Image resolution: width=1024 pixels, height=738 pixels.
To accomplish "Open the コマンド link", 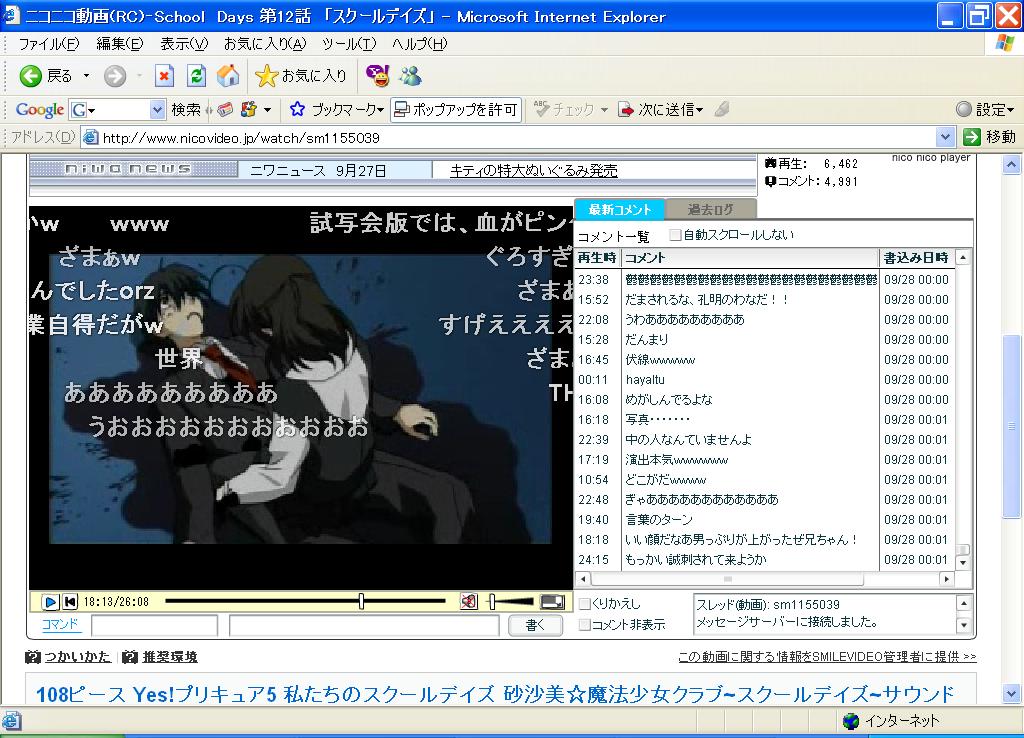I will coord(59,624).
